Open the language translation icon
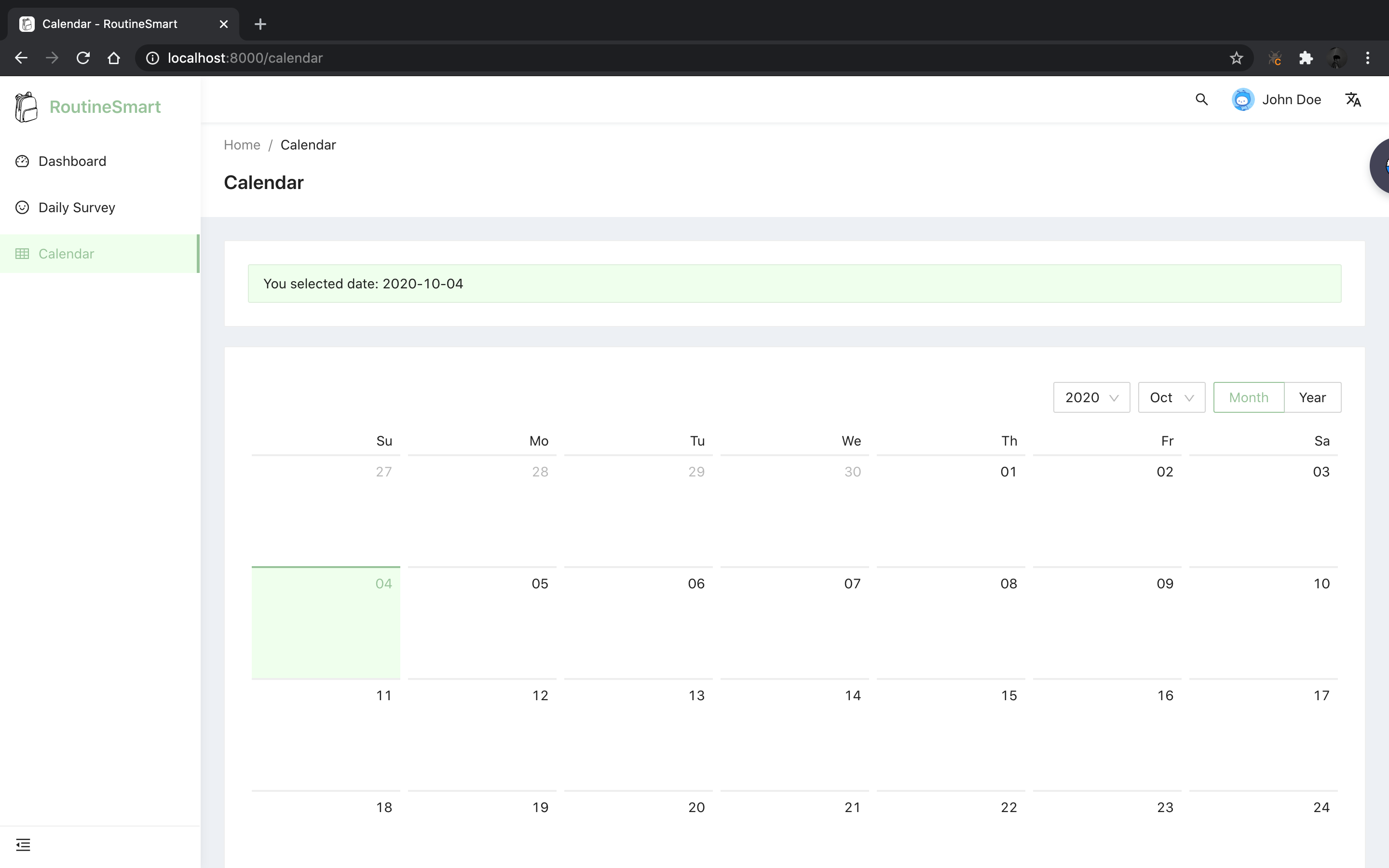The width and height of the screenshot is (1389, 868). click(x=1353, y=99)
